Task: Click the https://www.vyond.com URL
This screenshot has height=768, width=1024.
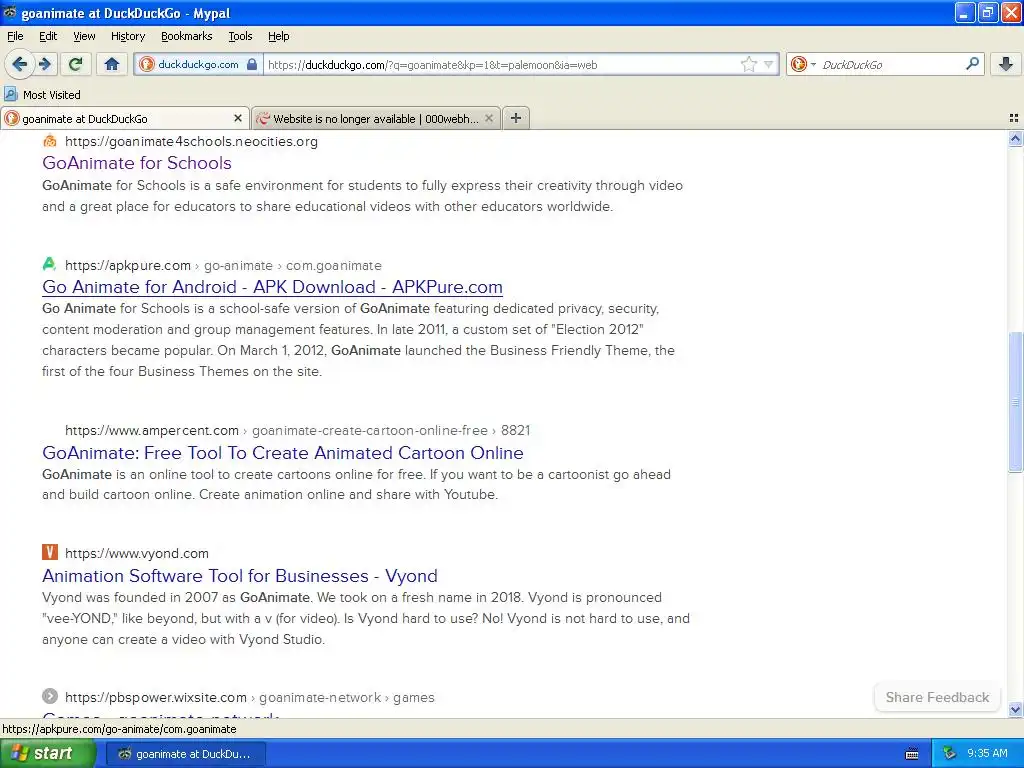Action: pyautogui.click(x=136, y=553)
